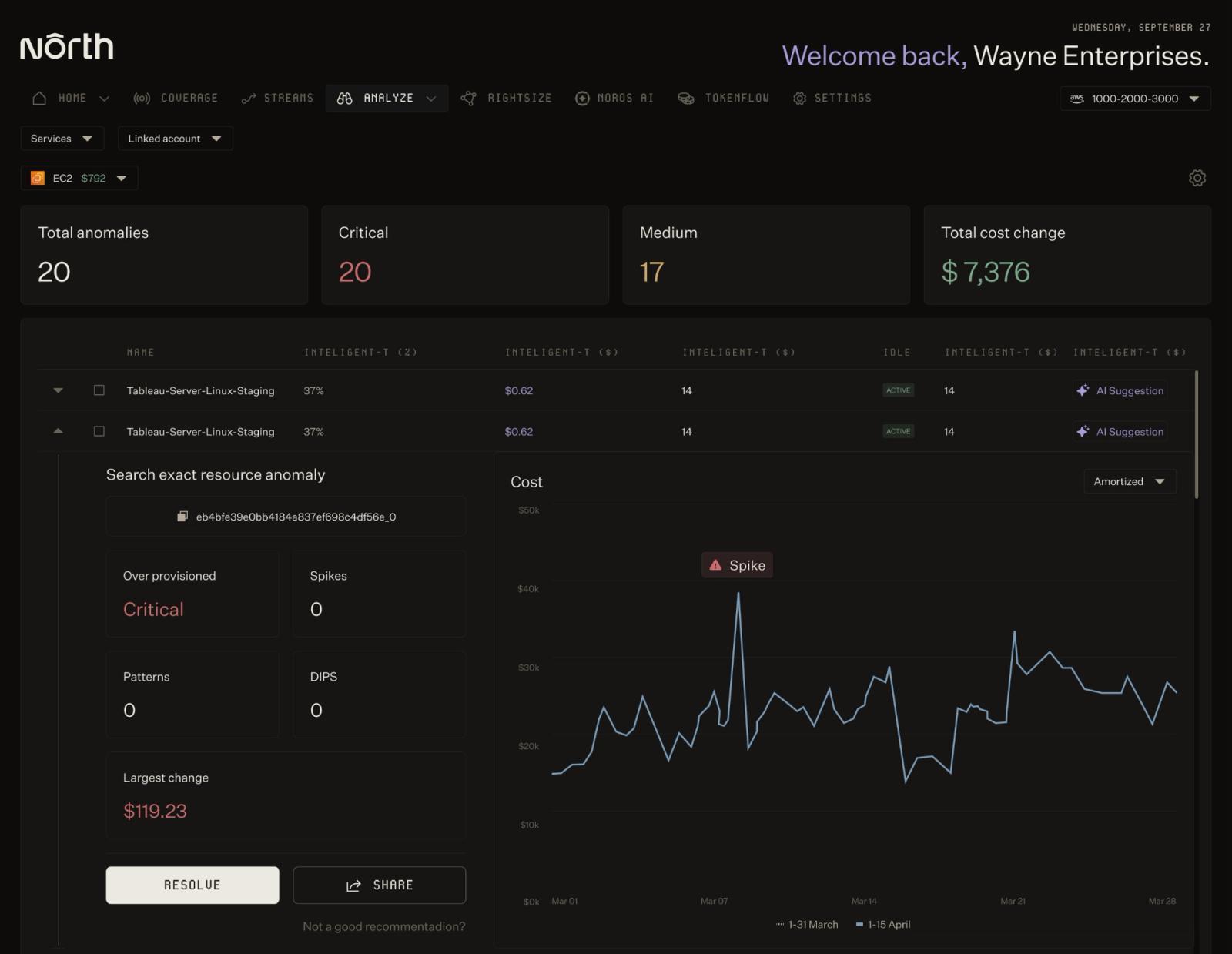Click the orange EC2 service icon

[38, 178]
